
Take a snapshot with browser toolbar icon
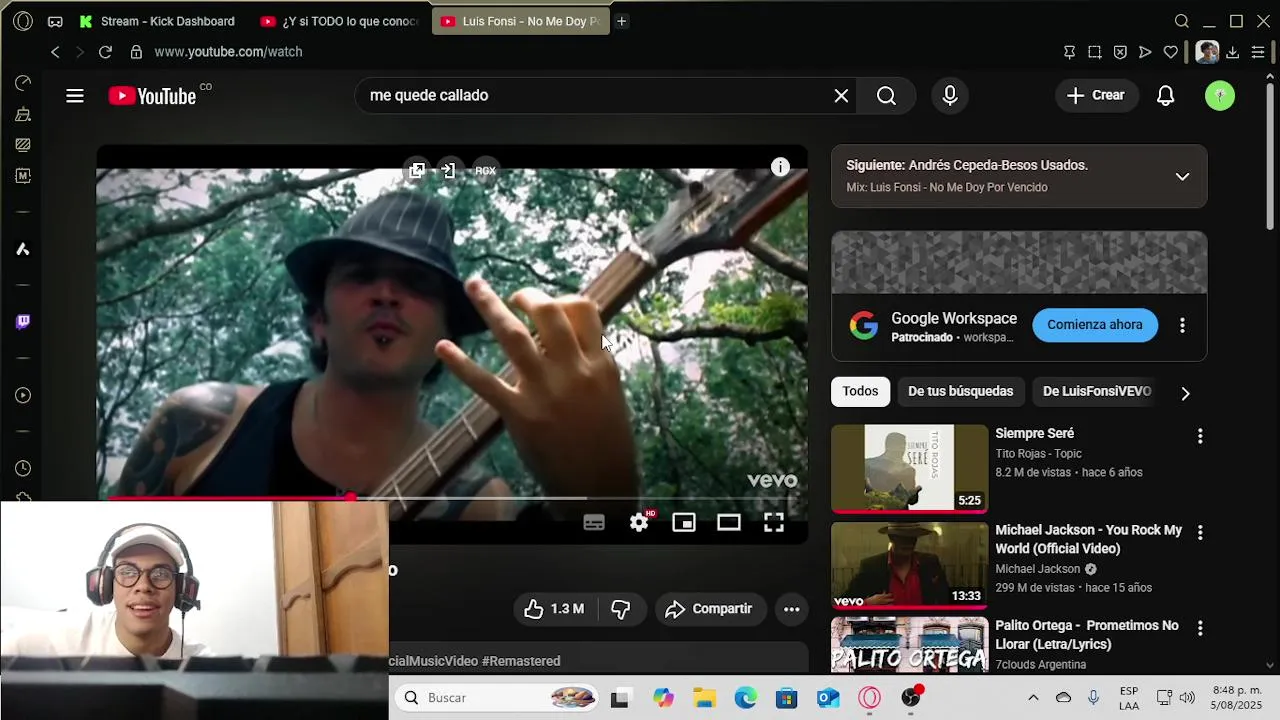click(1095, 52)
